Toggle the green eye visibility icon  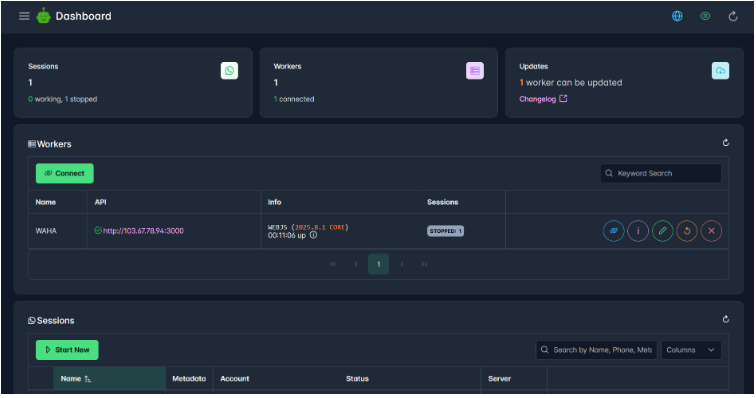click(x=705, y=16)
